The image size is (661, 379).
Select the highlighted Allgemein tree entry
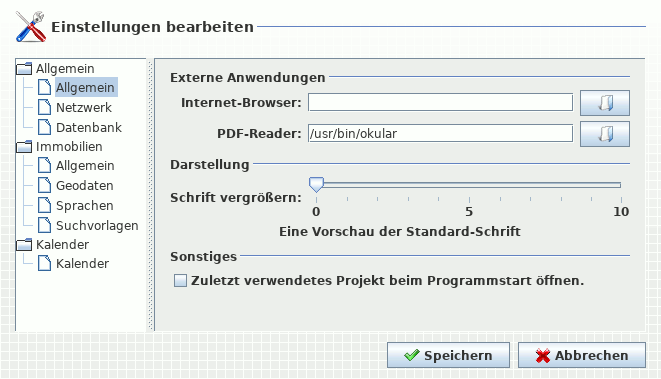click(85, 87)
